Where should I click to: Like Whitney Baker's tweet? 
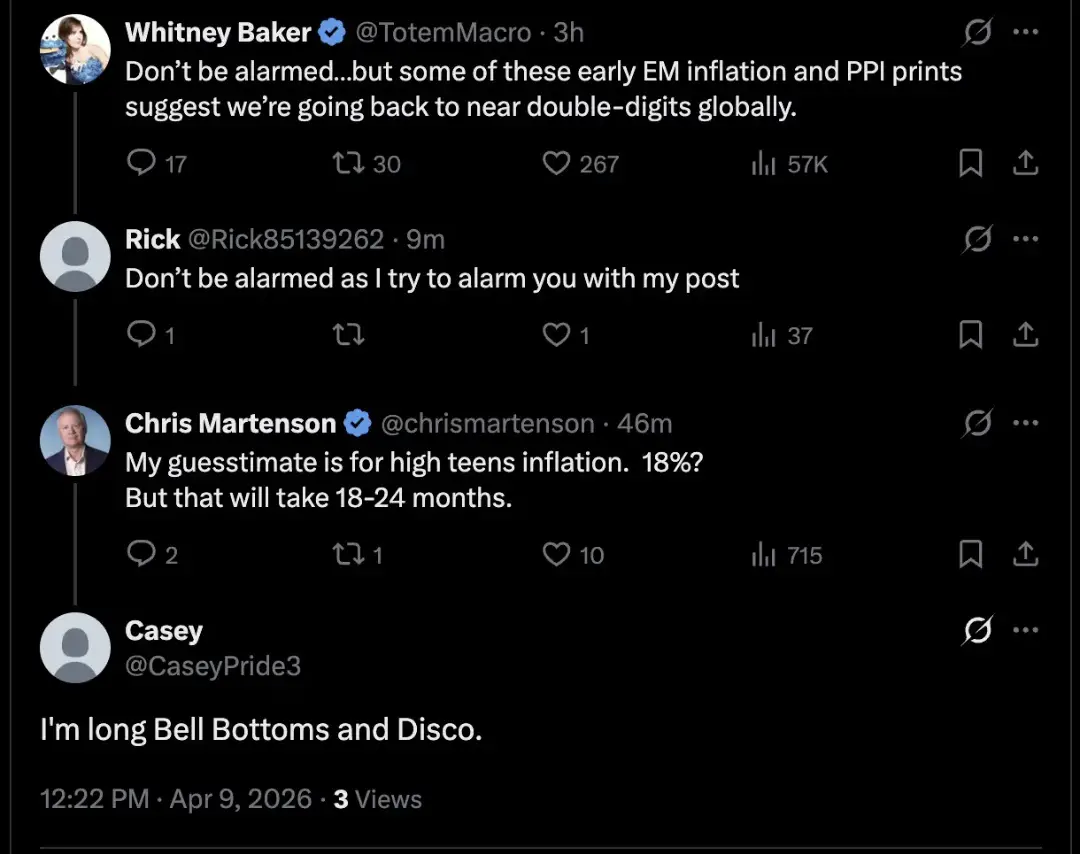click(556, 163)
